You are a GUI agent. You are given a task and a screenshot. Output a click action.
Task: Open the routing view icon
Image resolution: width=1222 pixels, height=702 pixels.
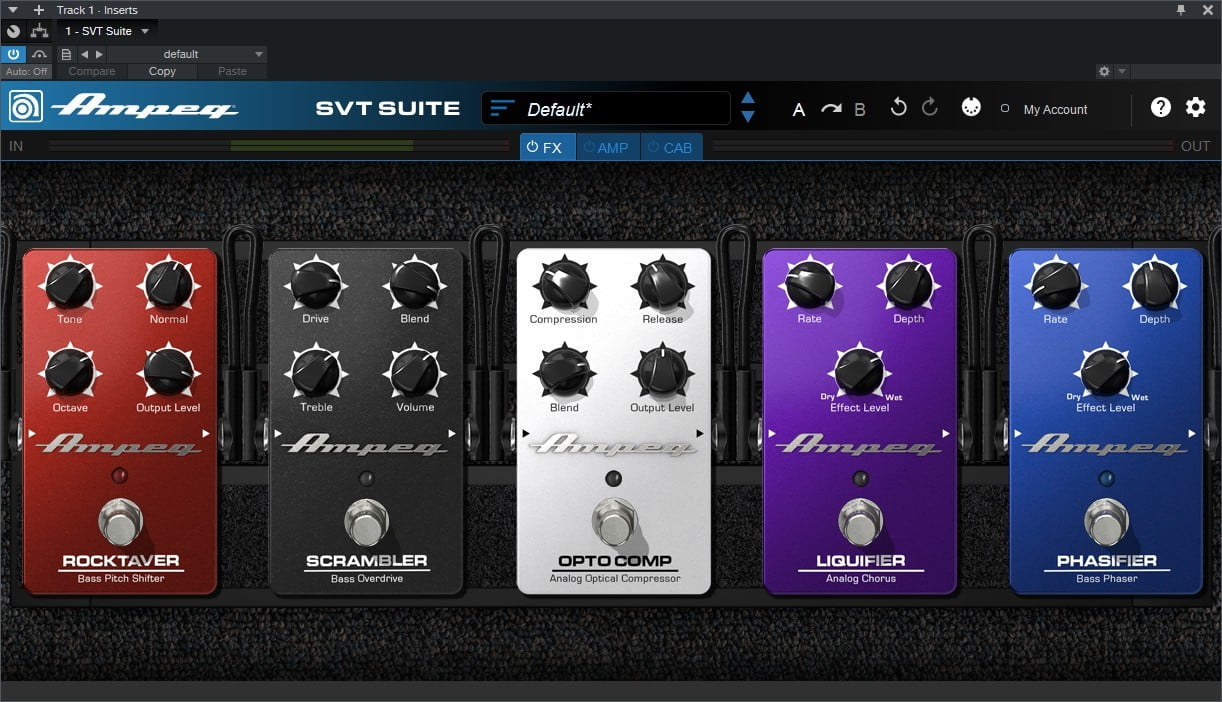tap(40, 32)
